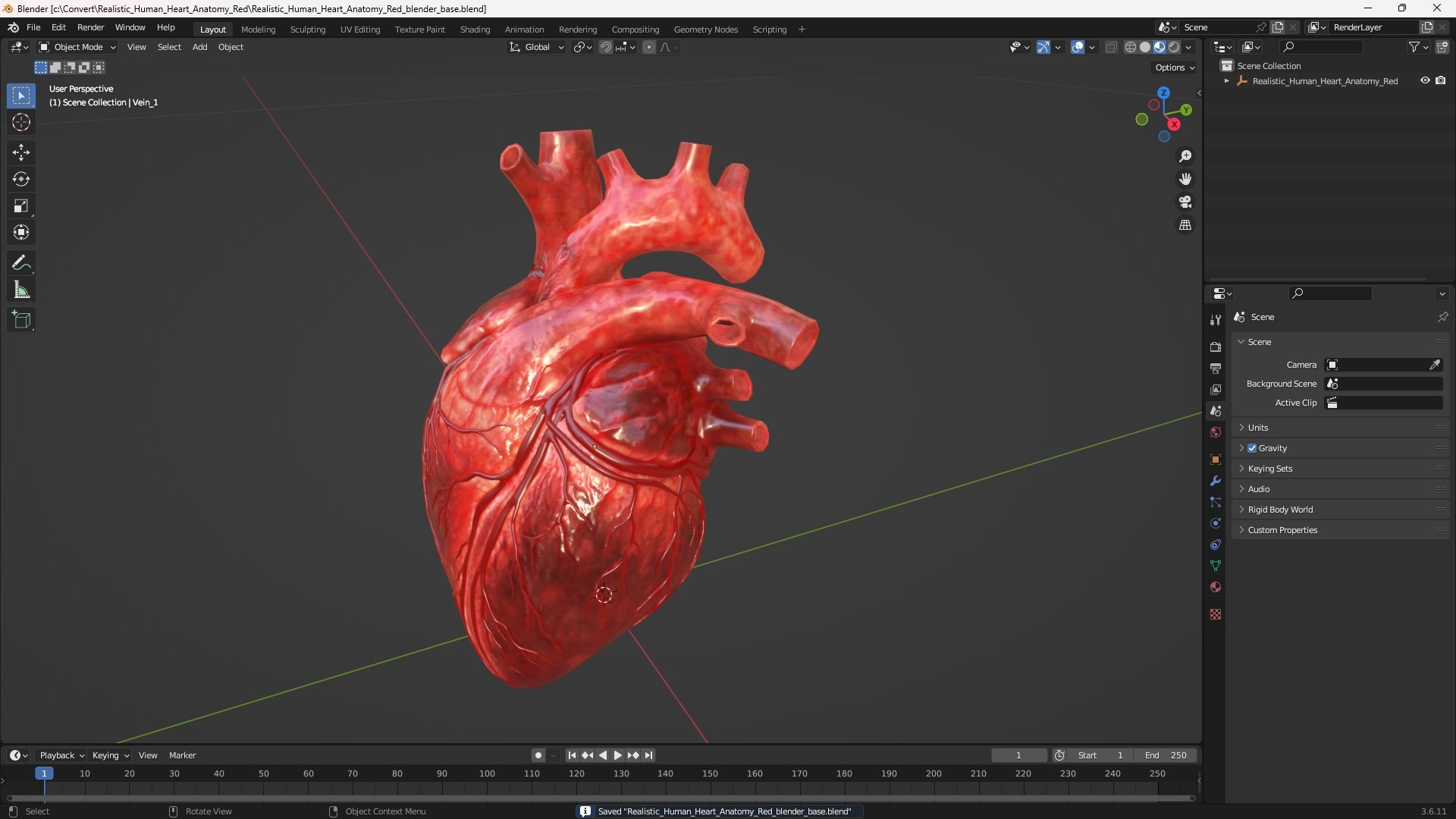Open the Texture properties tab
The width and height of the screenshot is (1456, 819).
1216,614
